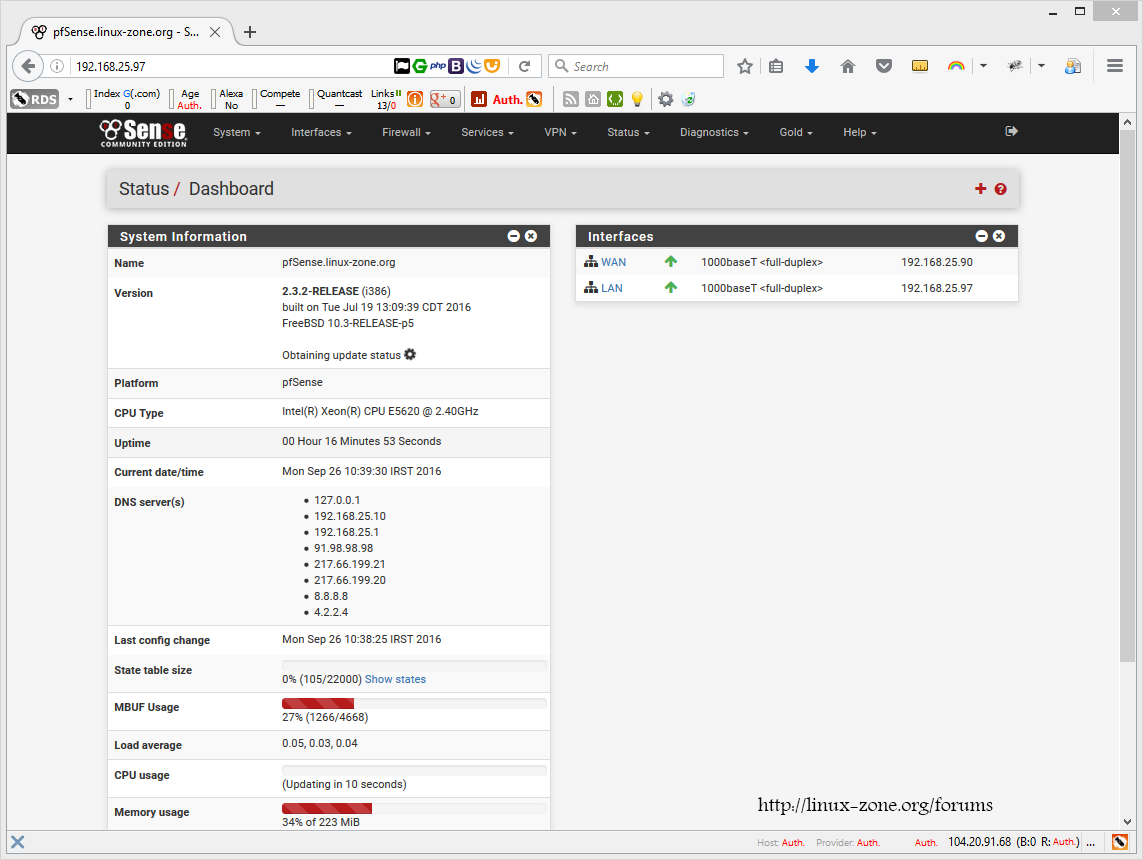Bookmark this page with star icon

[x=745, y=66]
